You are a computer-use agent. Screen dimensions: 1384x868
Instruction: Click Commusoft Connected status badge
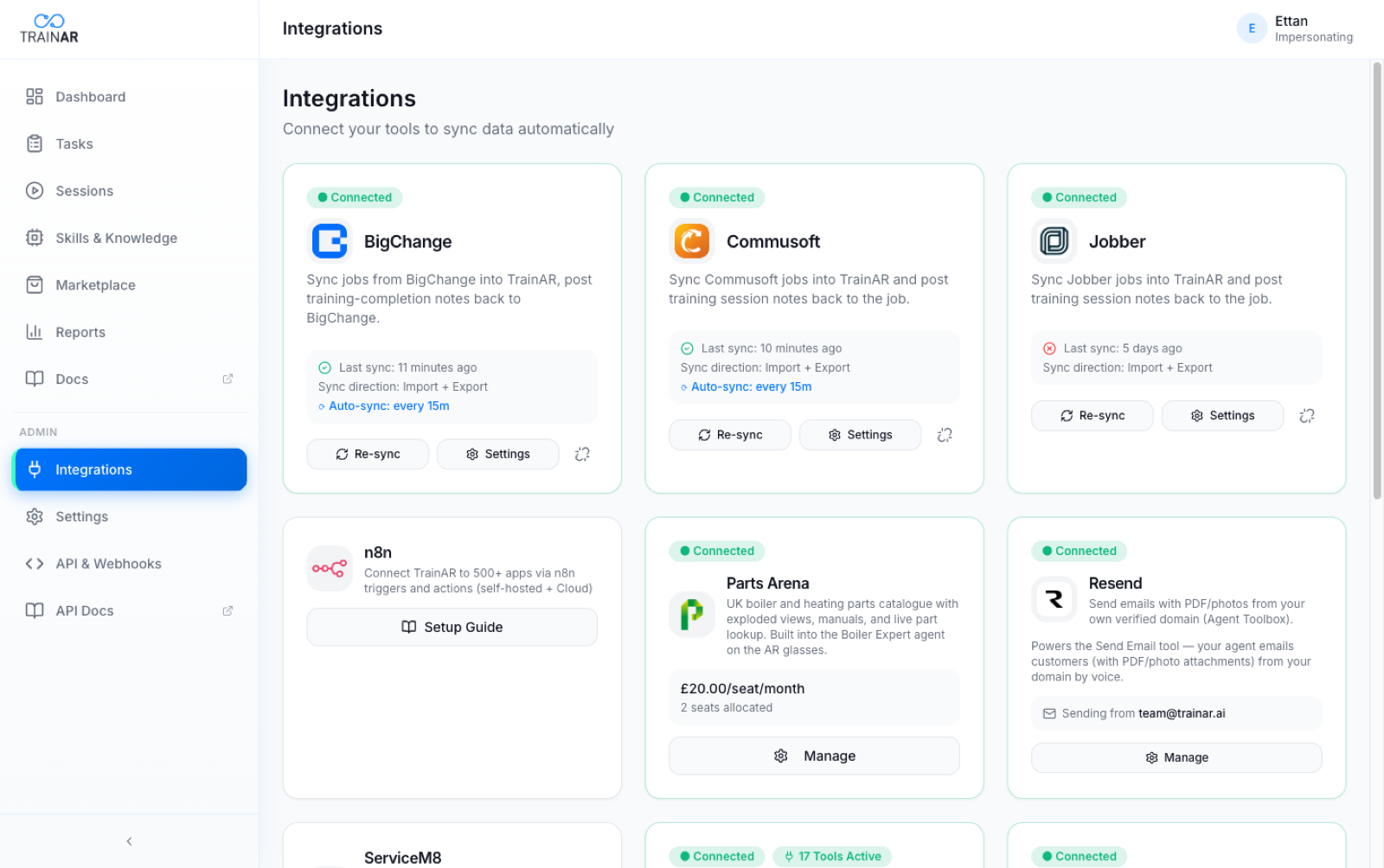[717, 197]
